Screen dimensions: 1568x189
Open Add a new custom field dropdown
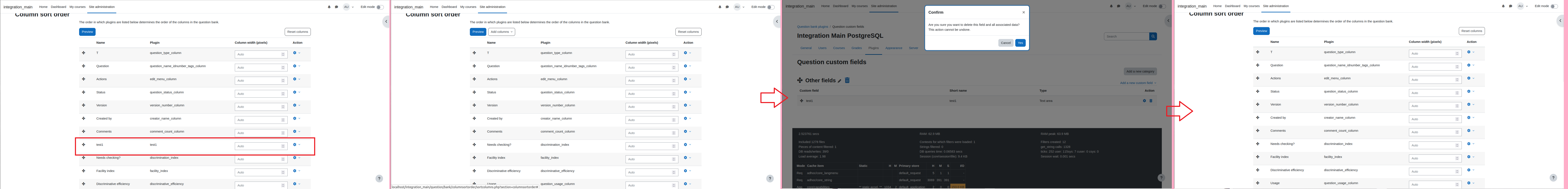coord(1138,83)
